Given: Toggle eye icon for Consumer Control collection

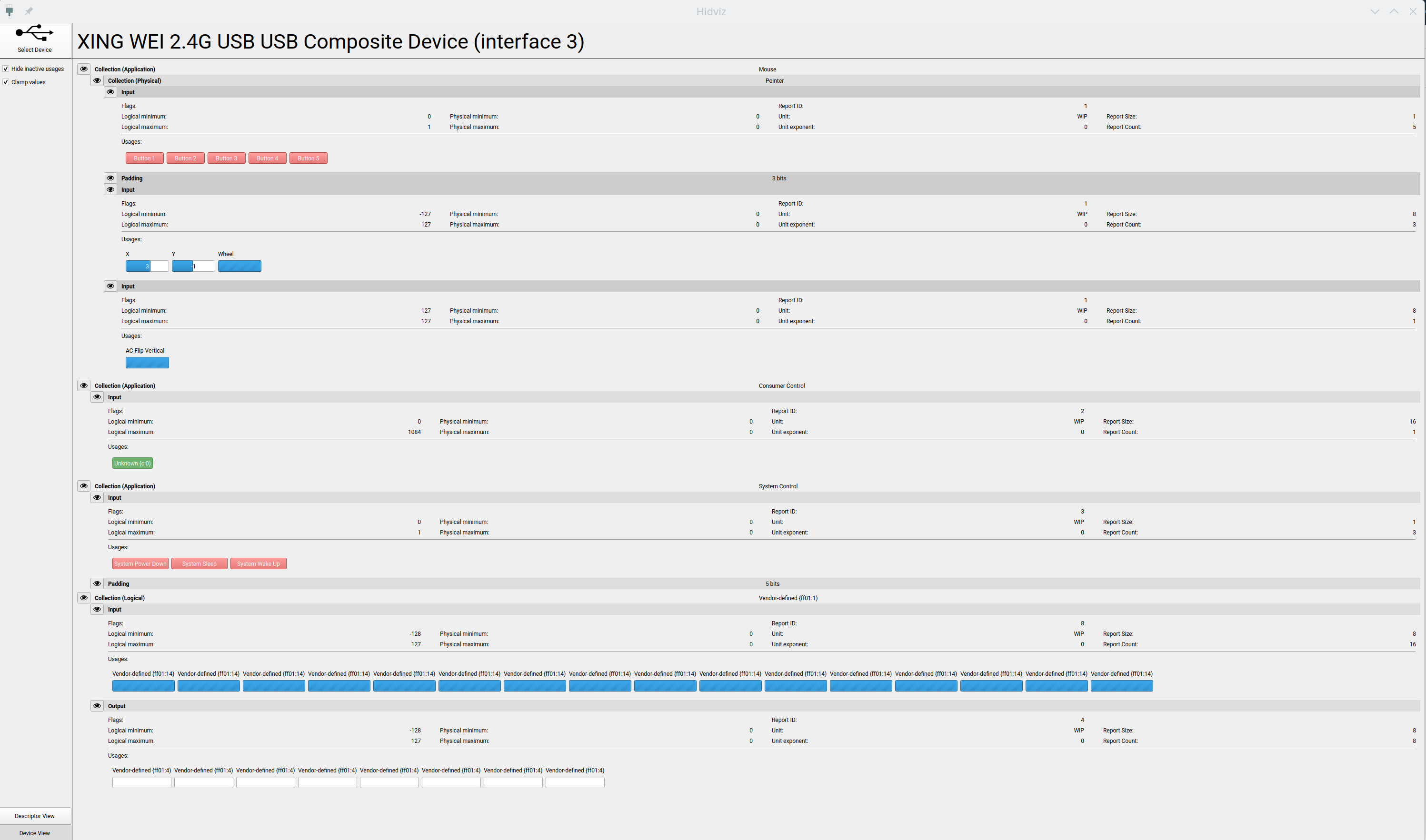Looking at the screenshot, I should pyautogui.click(x=83, y=385).
